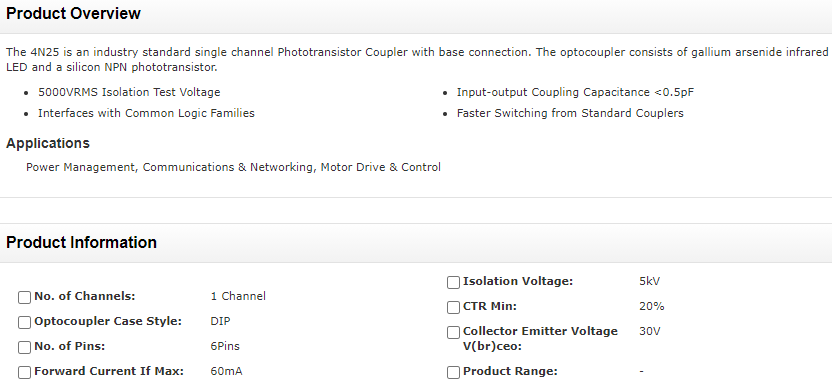This screenshot has height=389, width=832.
Task: Enable the Optocoupler Case Style checkbox
Action: click(24, 322)
